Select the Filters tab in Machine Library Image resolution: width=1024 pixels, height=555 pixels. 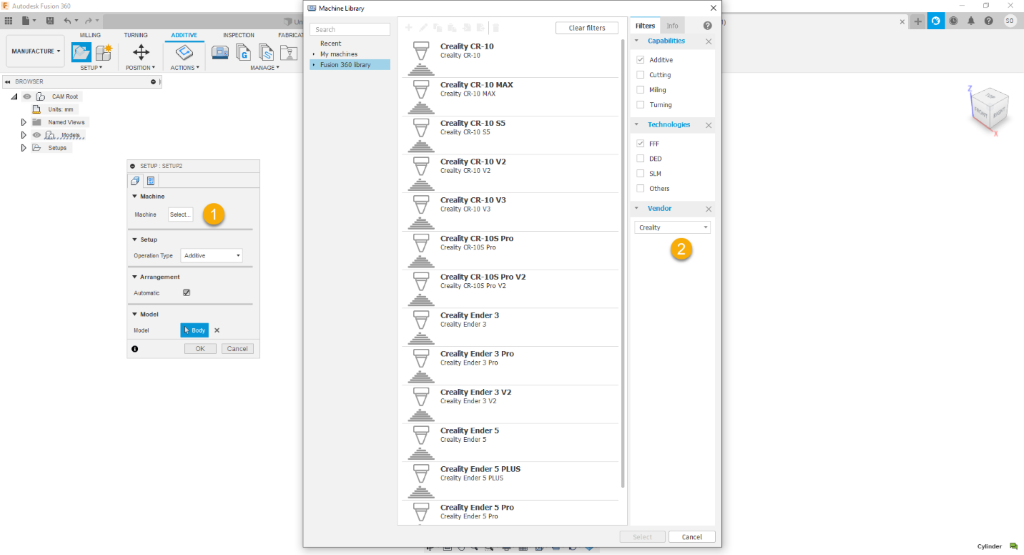click(645, 26)
